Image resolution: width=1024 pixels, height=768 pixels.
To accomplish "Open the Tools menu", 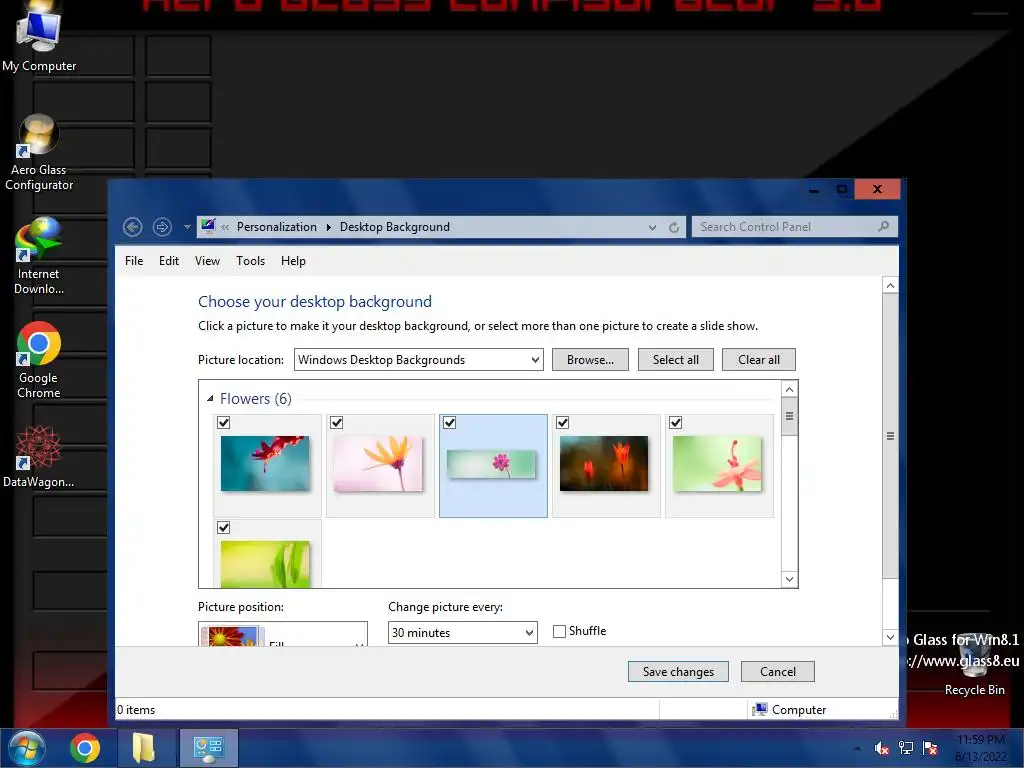I will tap(250, 261).
